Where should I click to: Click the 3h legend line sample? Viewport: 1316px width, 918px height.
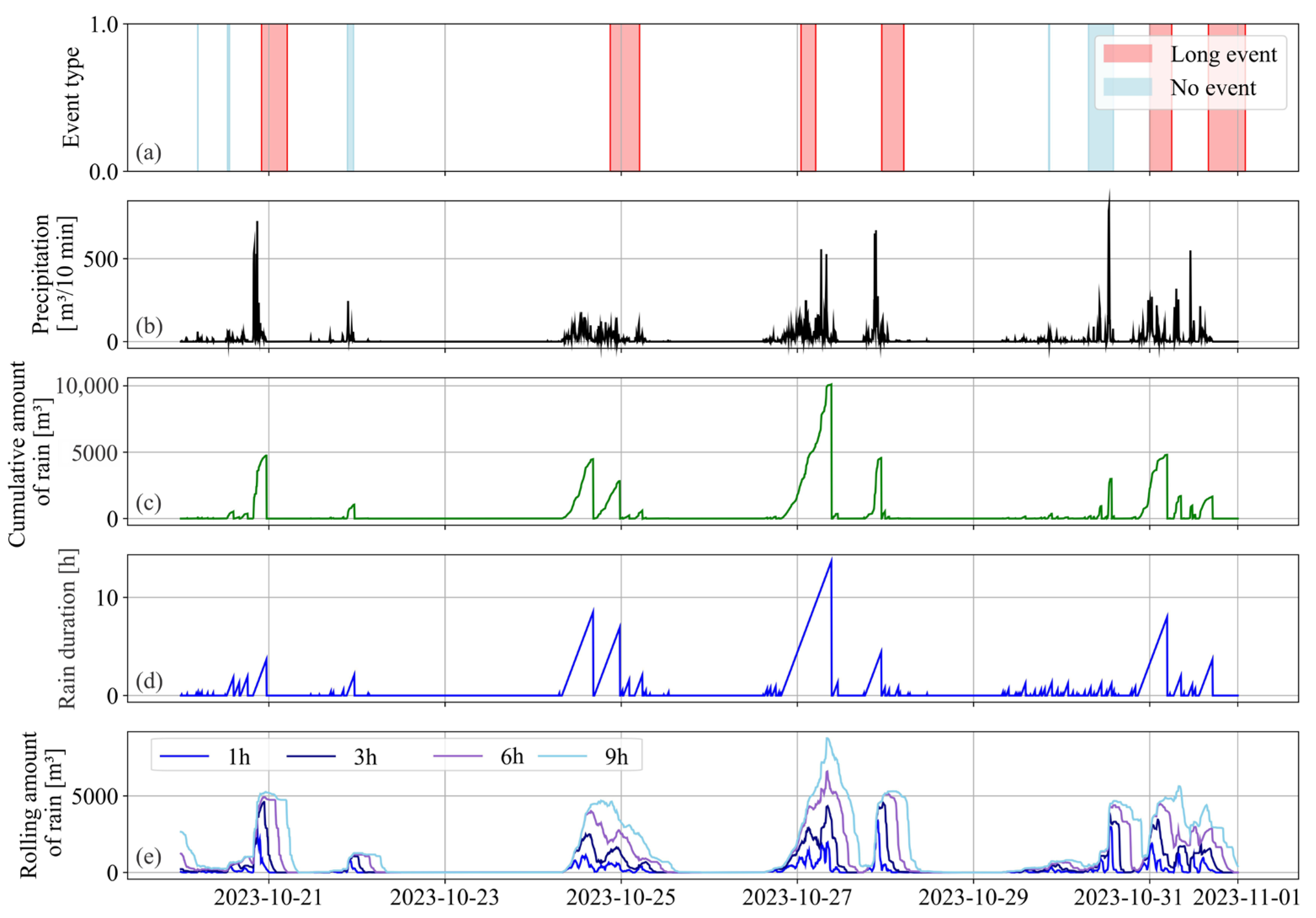[310, 756]
